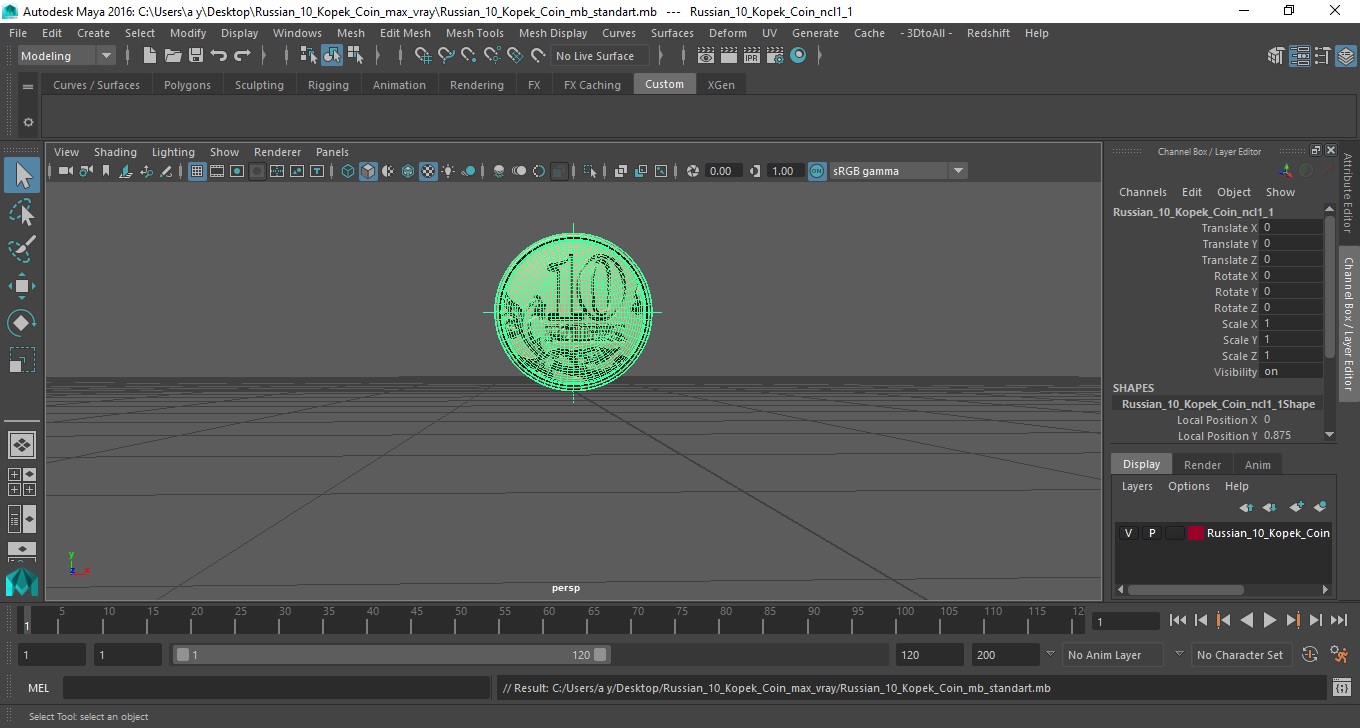Toggle film gate display in viewport
The height and width of the screenshot is (728, 1360).
pos(217,171)
